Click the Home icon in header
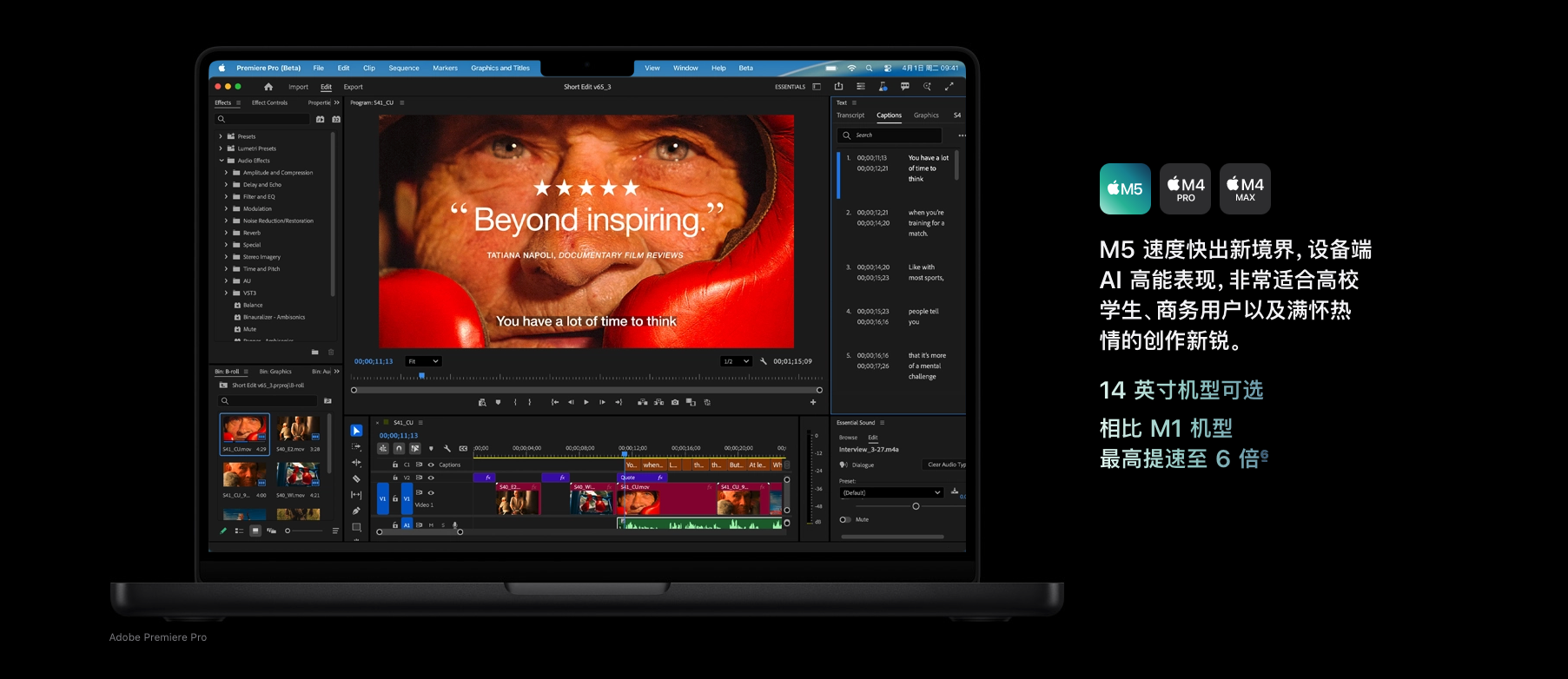1568x679 pixels. click(x=268, y=87)
